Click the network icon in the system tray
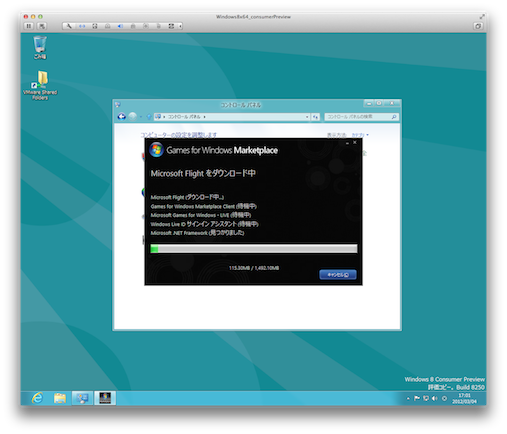This screenshot has height=434, width=507. [426, 398]
